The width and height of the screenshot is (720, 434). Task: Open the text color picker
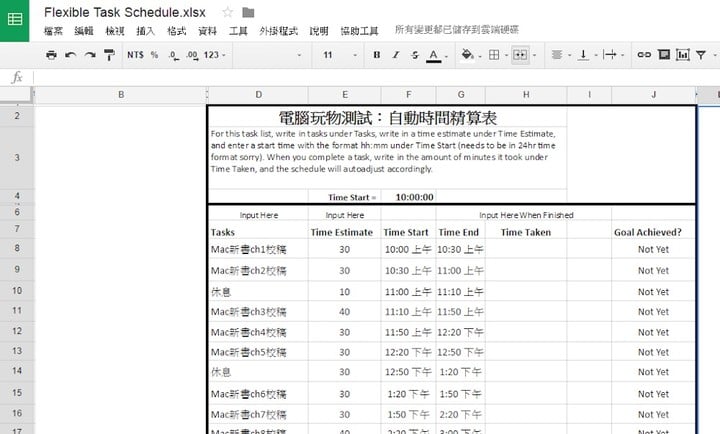click(433, 56)
